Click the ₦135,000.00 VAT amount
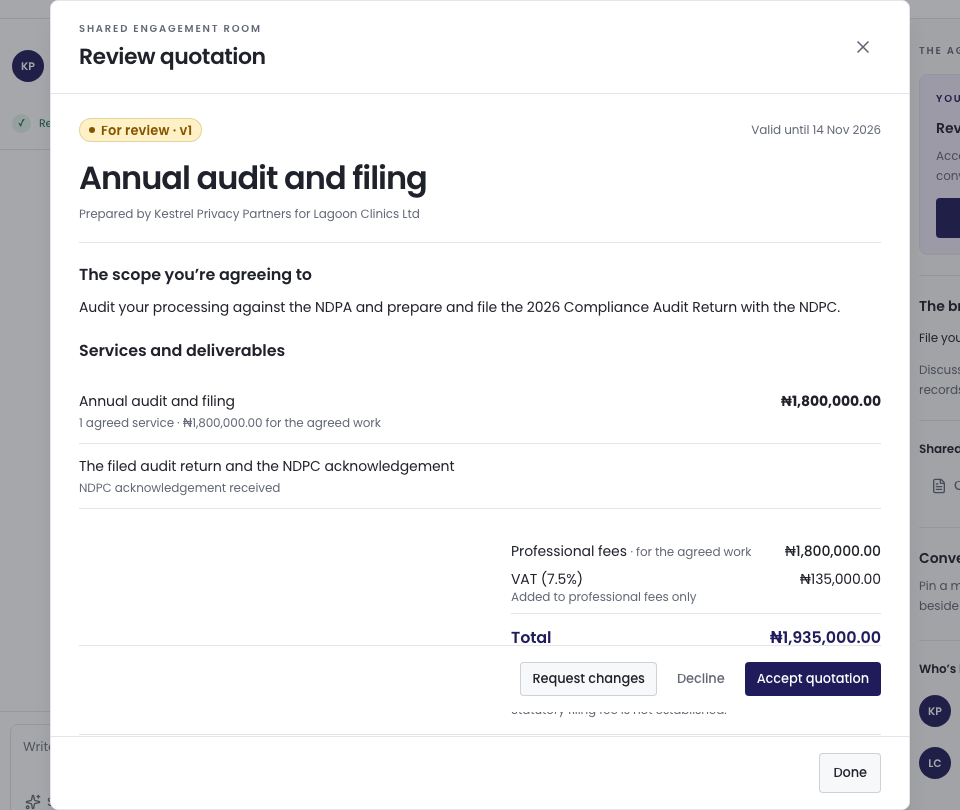This screenshot has height=810, width=960. pyautogui.click(x=840, y=579)
